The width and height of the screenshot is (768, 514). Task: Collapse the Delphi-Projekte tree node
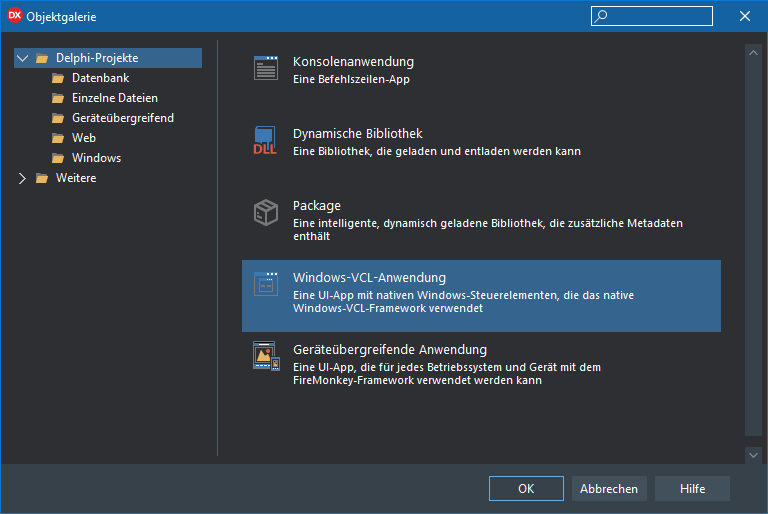(x=23, y=58)
